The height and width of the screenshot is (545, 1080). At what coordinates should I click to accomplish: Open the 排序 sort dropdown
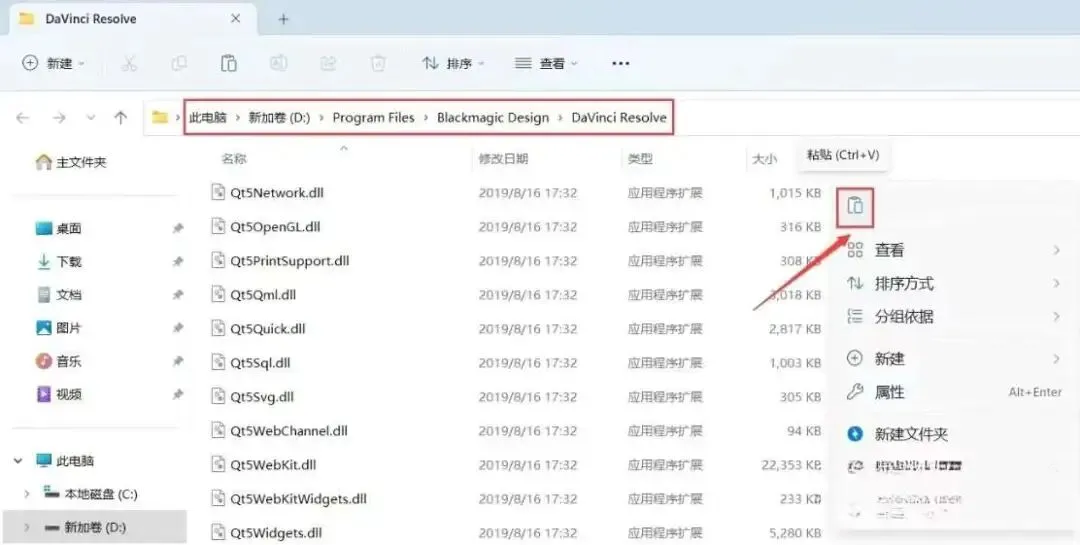click(453, 63)
